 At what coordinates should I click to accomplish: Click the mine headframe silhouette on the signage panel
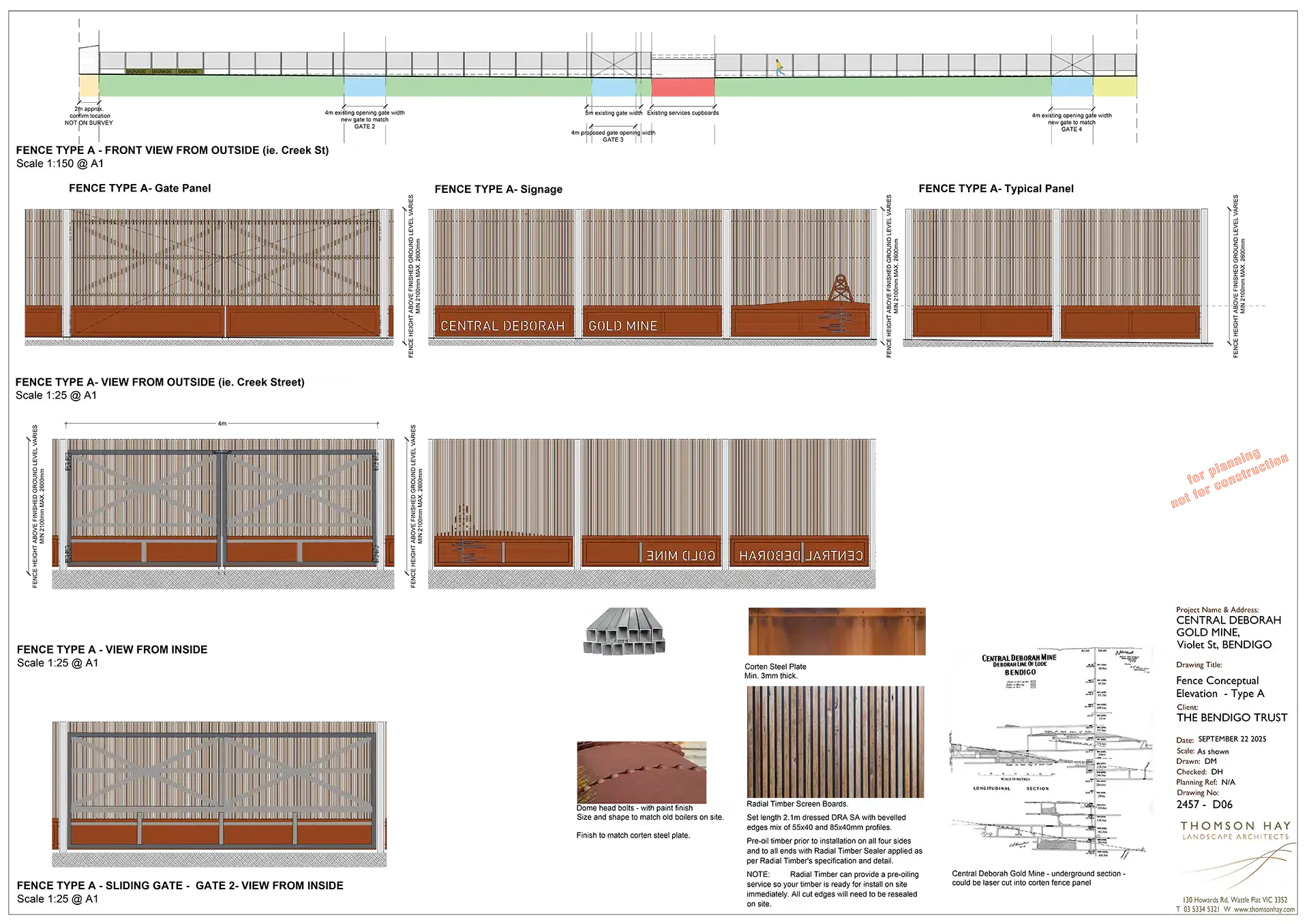pyautogui.click(x=841, y=288)
